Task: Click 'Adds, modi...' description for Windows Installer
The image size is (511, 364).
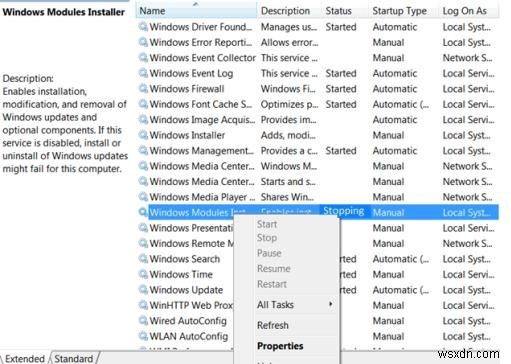Action: [x=288, y=135]
